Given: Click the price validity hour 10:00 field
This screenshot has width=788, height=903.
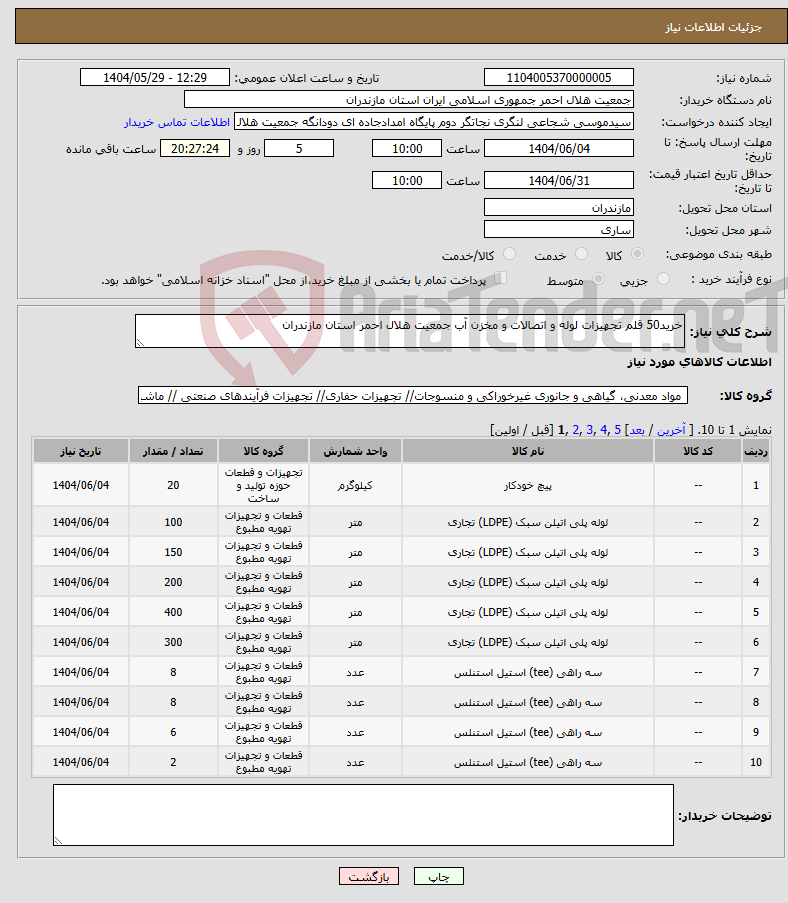Looking at the screenshot, I should [x=407, y=180].
